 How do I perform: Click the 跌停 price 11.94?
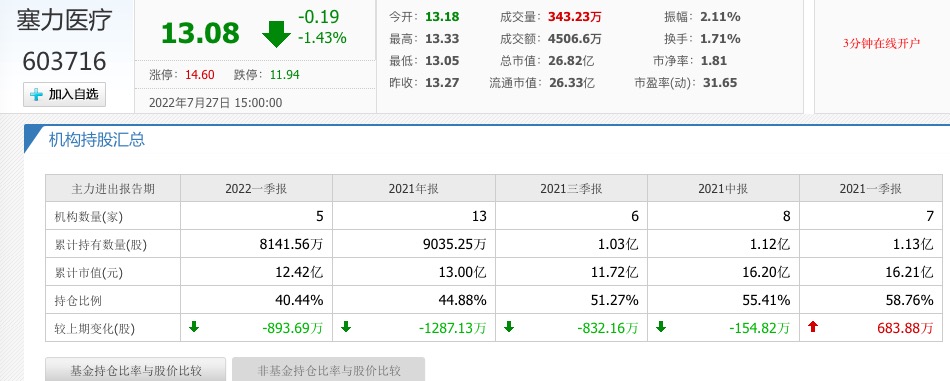pos(285,75)
